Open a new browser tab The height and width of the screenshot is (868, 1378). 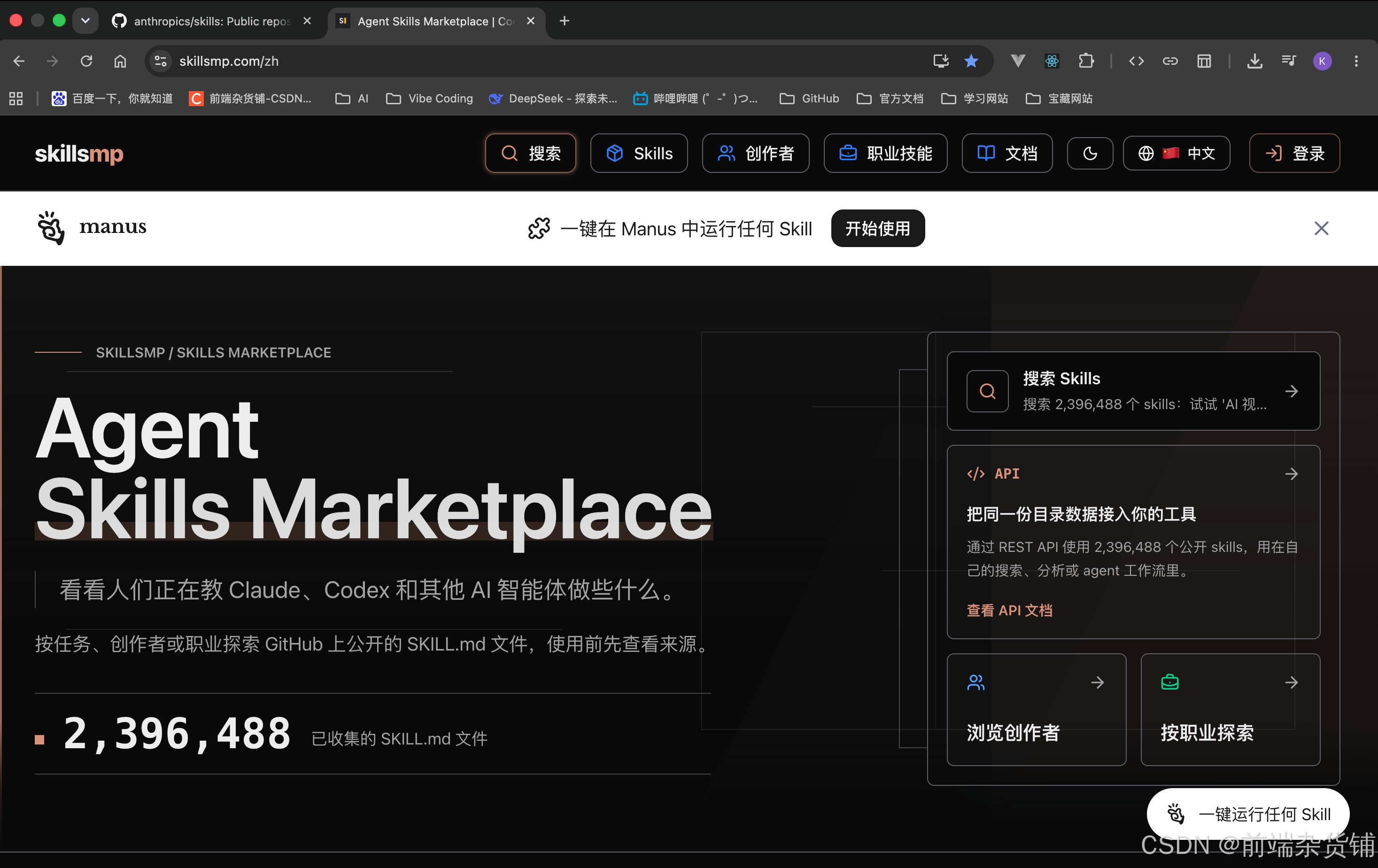point(564,21)
